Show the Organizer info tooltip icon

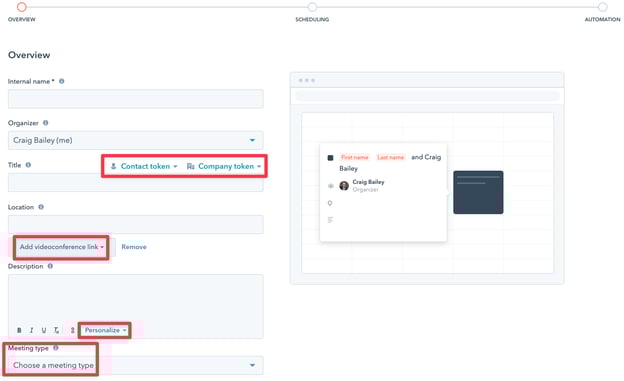(x=46, y=123)
